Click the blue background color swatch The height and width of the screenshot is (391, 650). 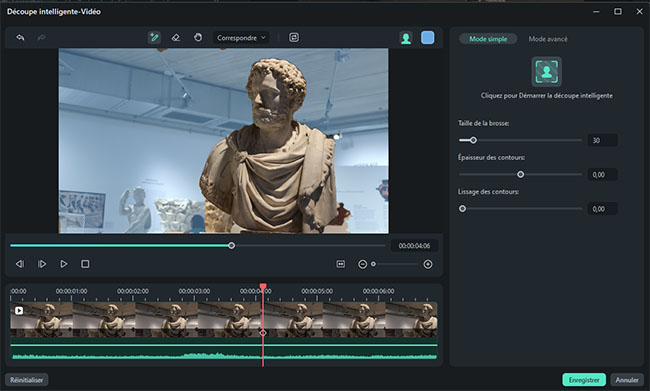(427, 38)
